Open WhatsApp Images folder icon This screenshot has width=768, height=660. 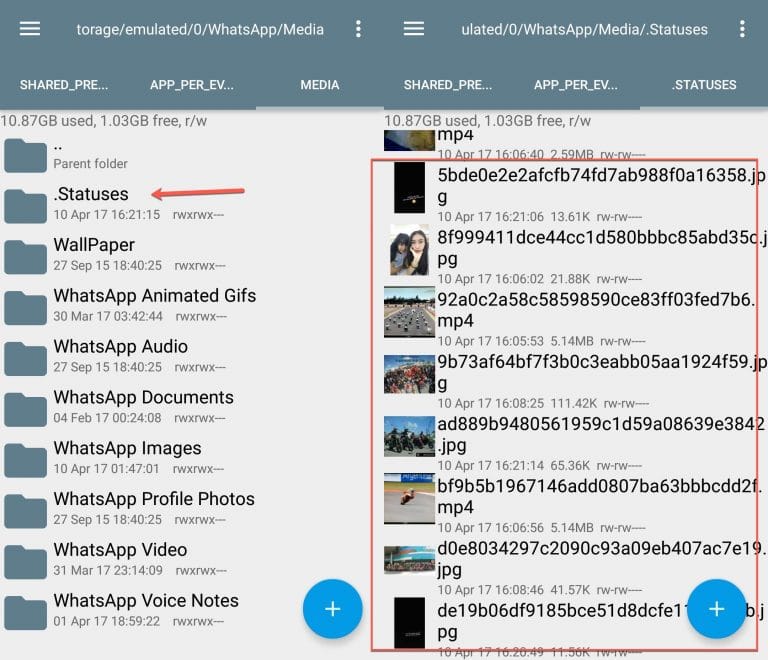click(25, 461)
